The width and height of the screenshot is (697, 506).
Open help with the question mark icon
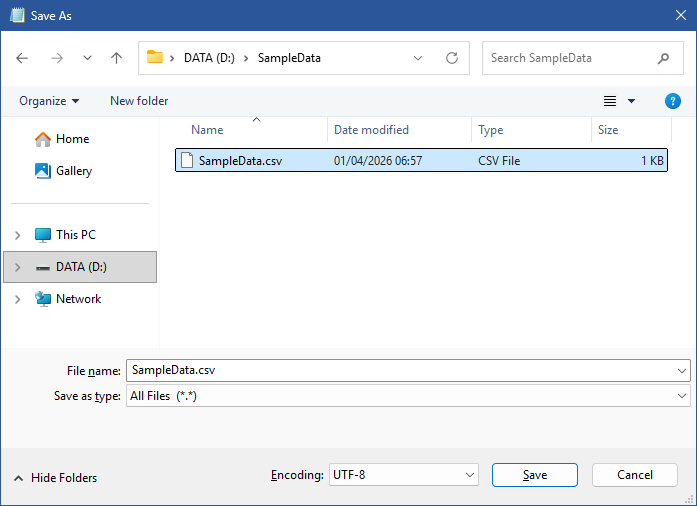pos(673,101)
